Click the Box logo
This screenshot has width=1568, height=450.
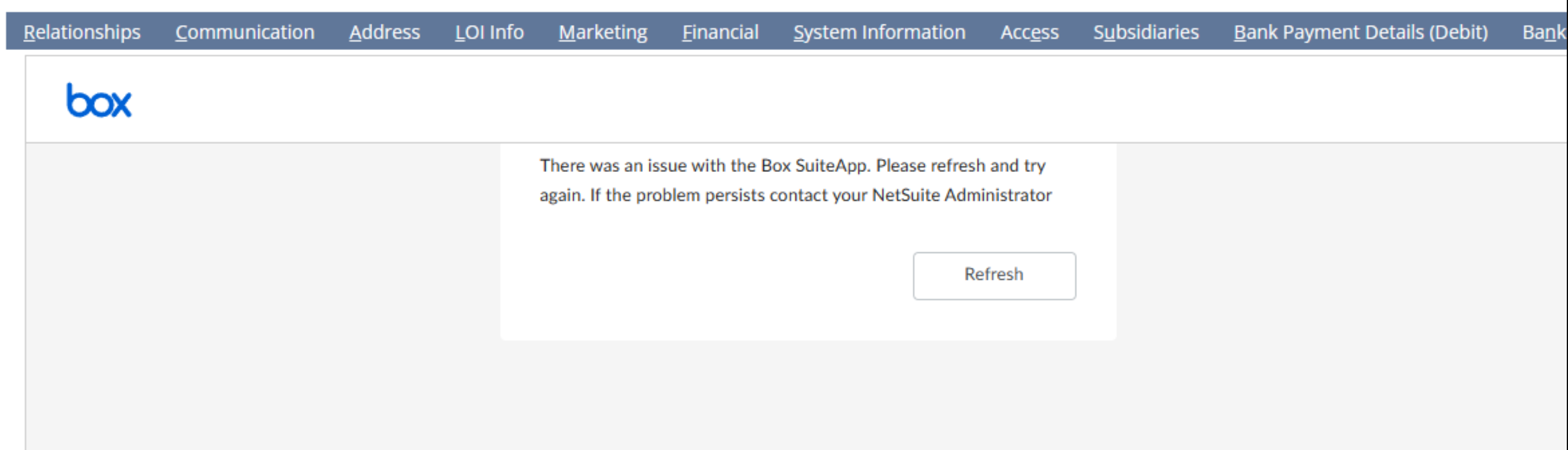99,101
